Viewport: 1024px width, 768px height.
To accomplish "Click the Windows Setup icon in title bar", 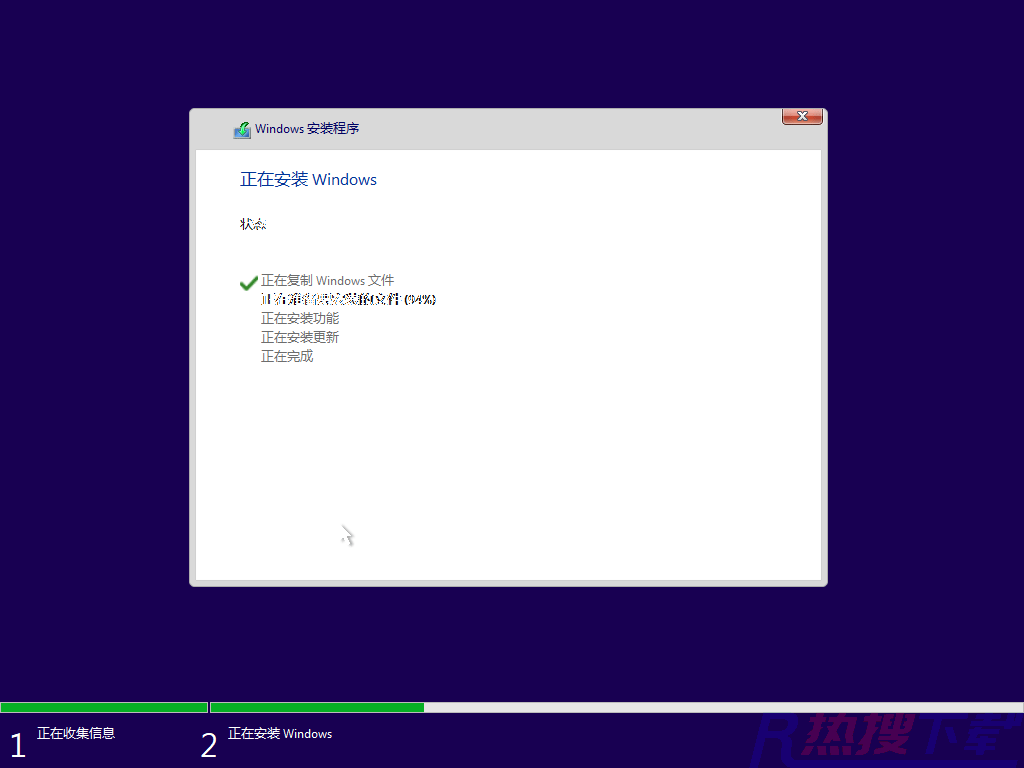I will (x=242, y=128).
